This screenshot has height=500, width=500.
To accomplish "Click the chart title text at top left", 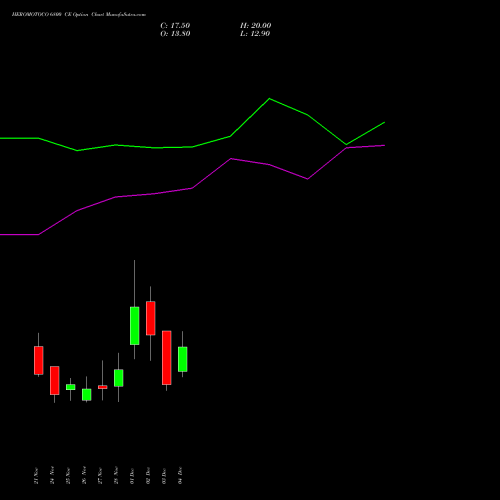I will coord(79,15).
